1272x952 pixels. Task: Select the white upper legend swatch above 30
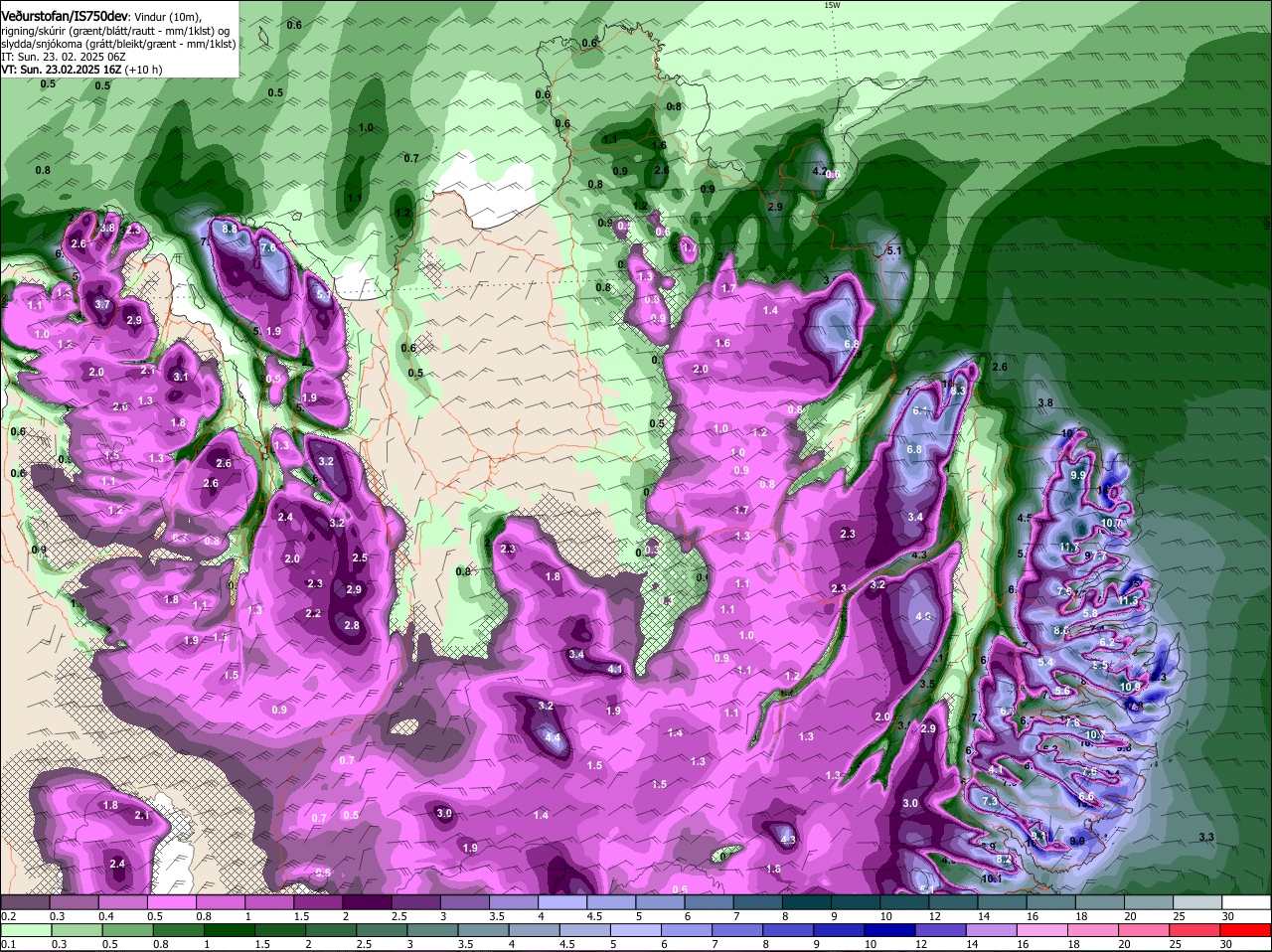[1248, 901]
